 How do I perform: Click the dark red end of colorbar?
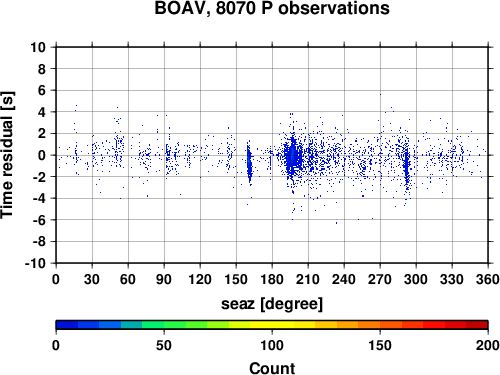[477, 325]
